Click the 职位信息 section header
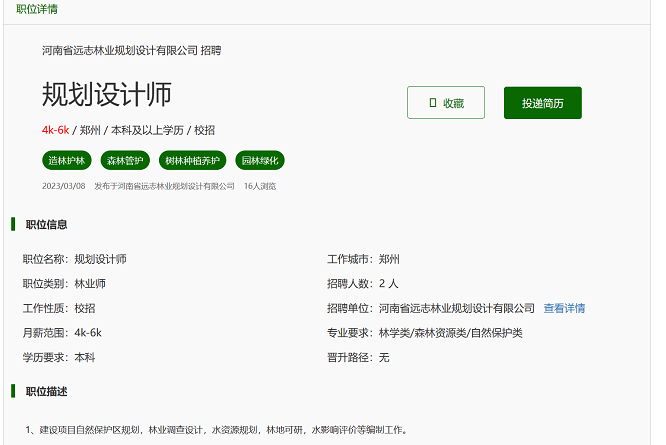 point(46,225)
